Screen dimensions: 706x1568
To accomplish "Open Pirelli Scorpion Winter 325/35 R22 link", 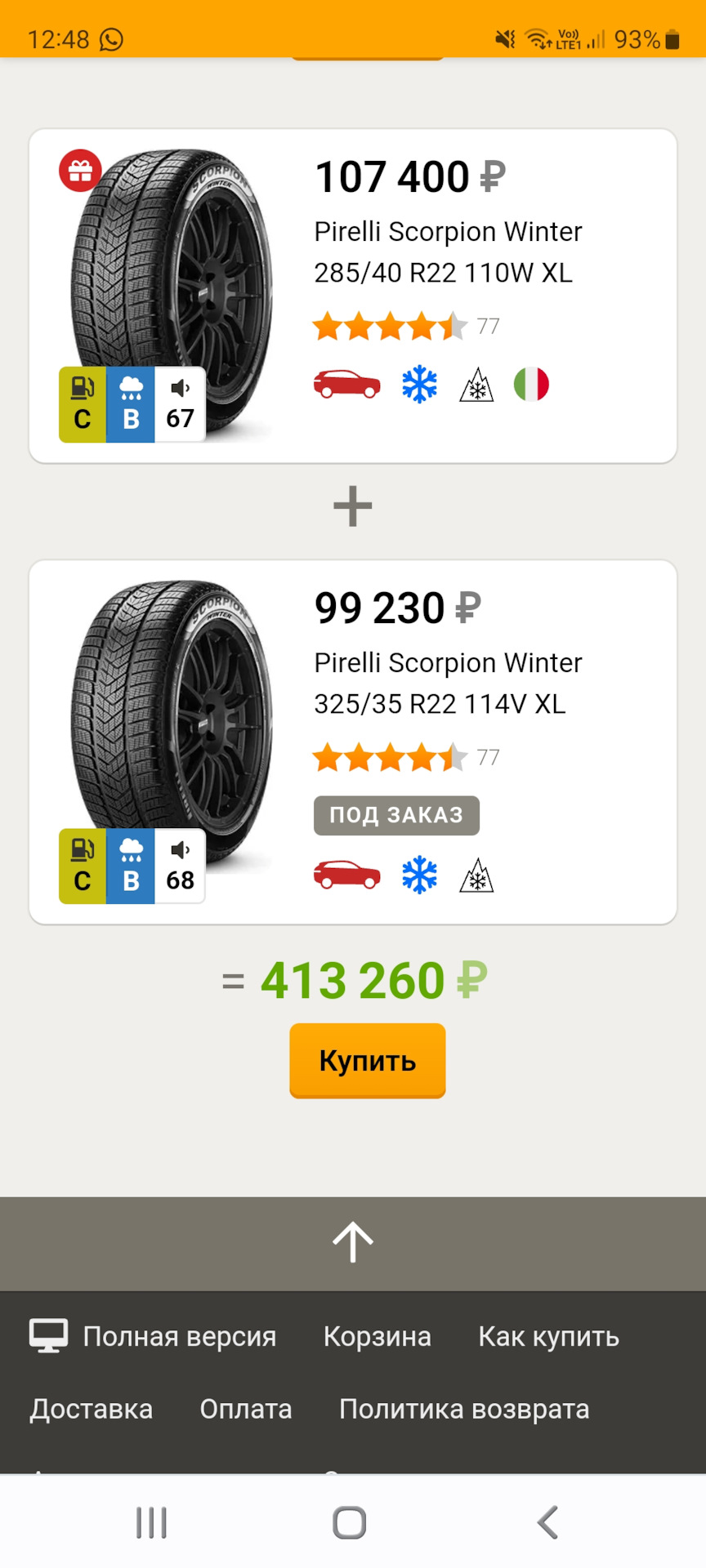I will pos(448,683).
